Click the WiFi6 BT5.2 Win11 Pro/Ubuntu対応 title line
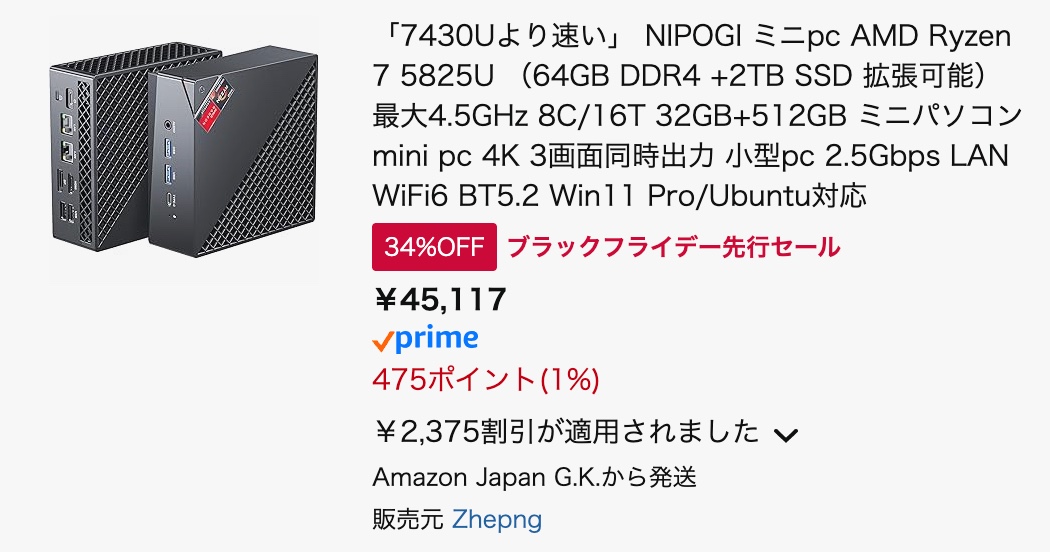The image size is (1050, 552). coord(619,195)
